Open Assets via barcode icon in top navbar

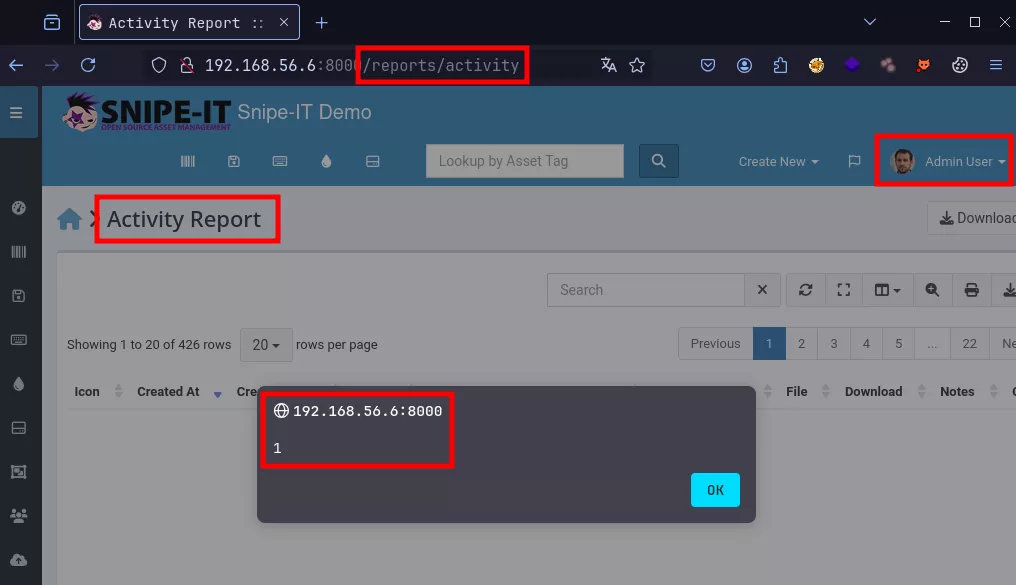coord(187,161)
